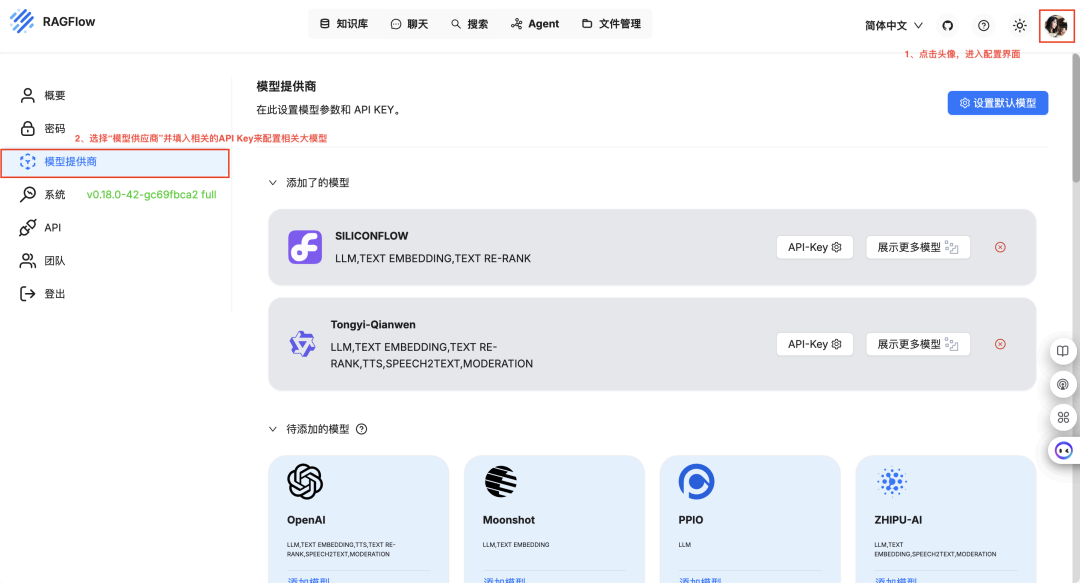The image size is (1080, 583).
Task: Toggle the light/dark theme sun icon
Action: pos(1020,25)
